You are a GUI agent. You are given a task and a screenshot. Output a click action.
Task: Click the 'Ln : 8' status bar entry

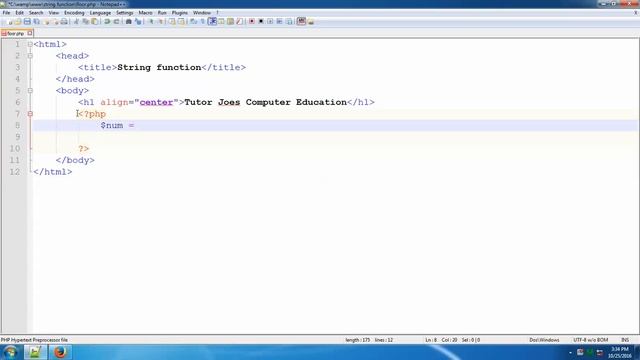(431, 340)
